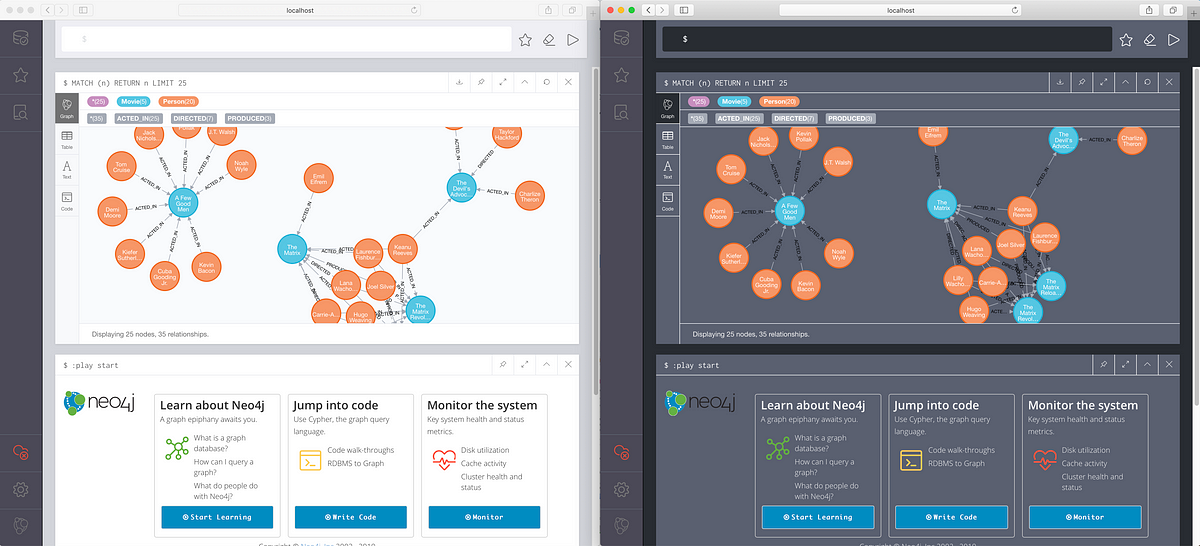Select 'Tom Cruise' node in right dark window
Image resolution: width=1200 pixels, height=546 pixels.
point(731,169)
